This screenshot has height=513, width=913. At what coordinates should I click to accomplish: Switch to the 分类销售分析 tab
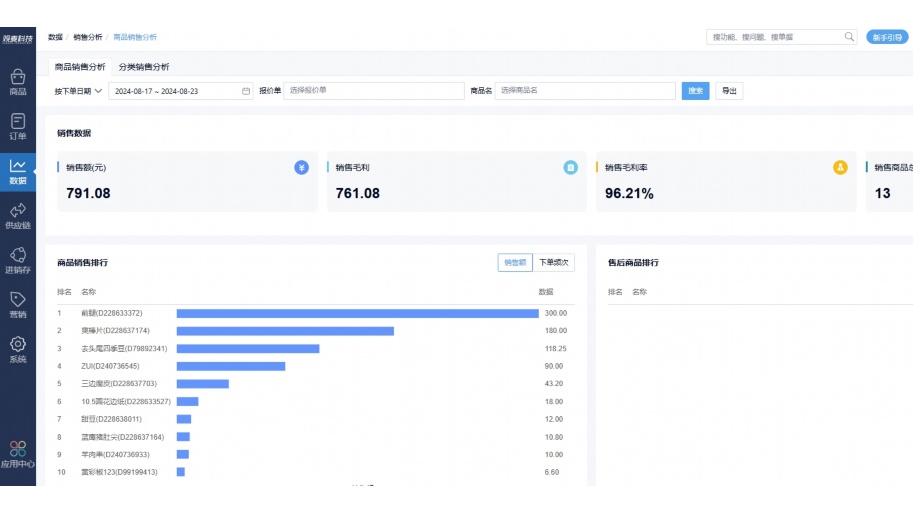144,67
